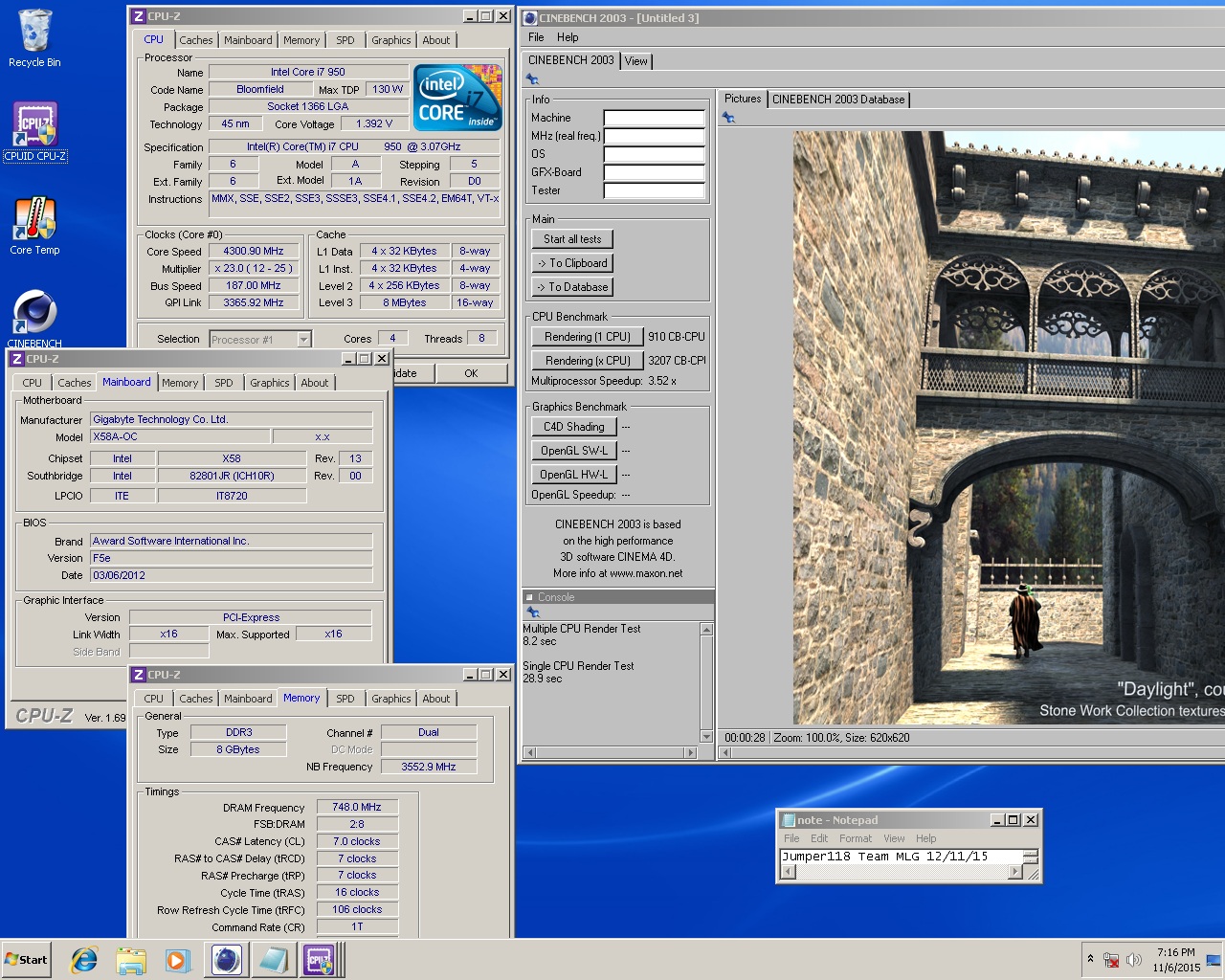Click OK button in CPU-Z window

coord(471,373)
